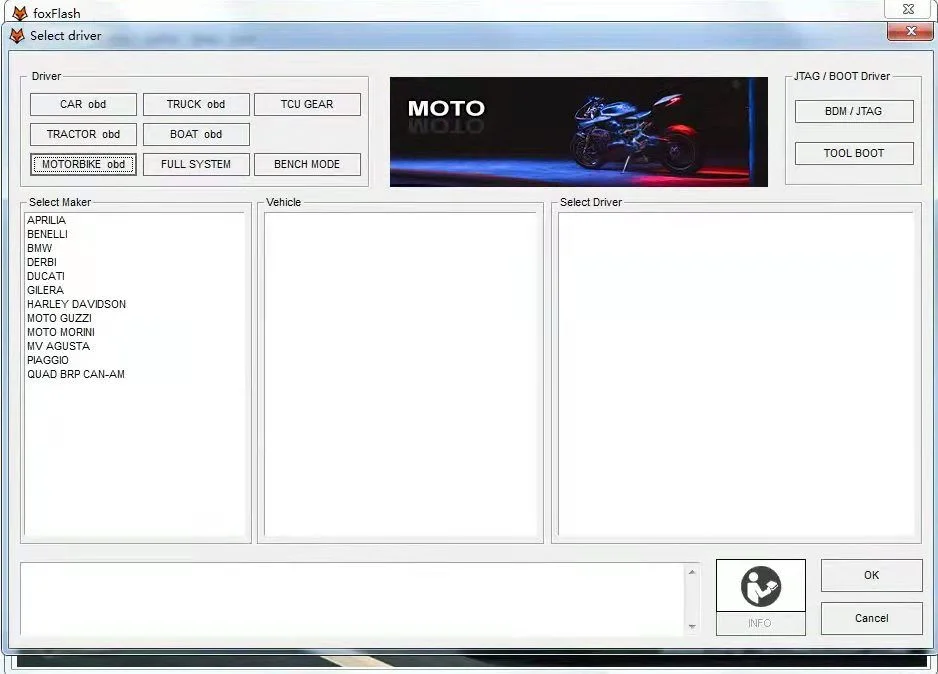Screen dimensions: 938x674
Task: Choose the TCU GEAR driver
Action: point(307,104)
